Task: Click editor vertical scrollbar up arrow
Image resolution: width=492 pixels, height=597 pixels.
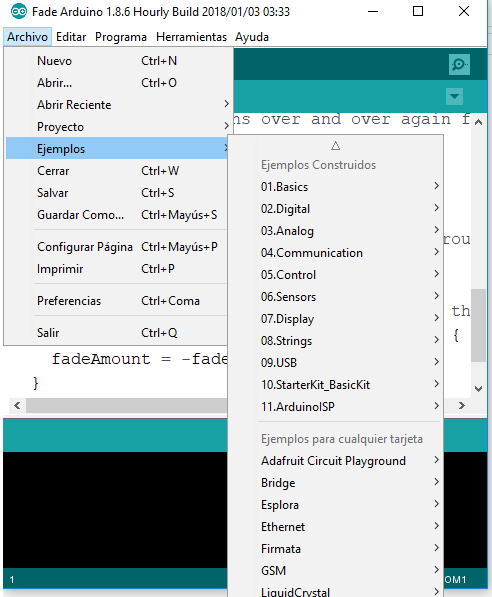Action: [x=479, y=122]
